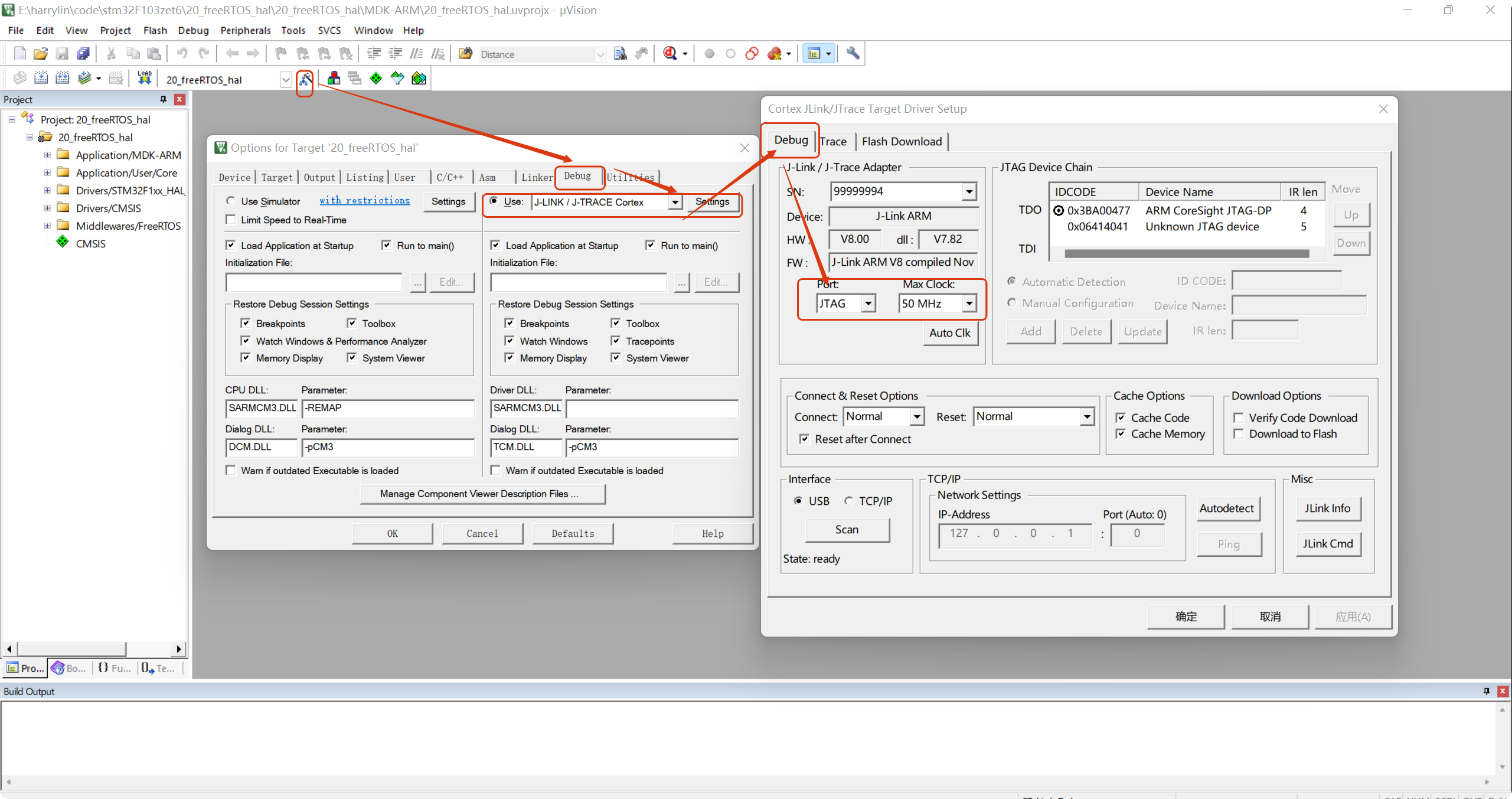This screenshot has height=799, width=1512.
Task: Open the Port JTAG dropdown
Action: click(x=868, y=304)
